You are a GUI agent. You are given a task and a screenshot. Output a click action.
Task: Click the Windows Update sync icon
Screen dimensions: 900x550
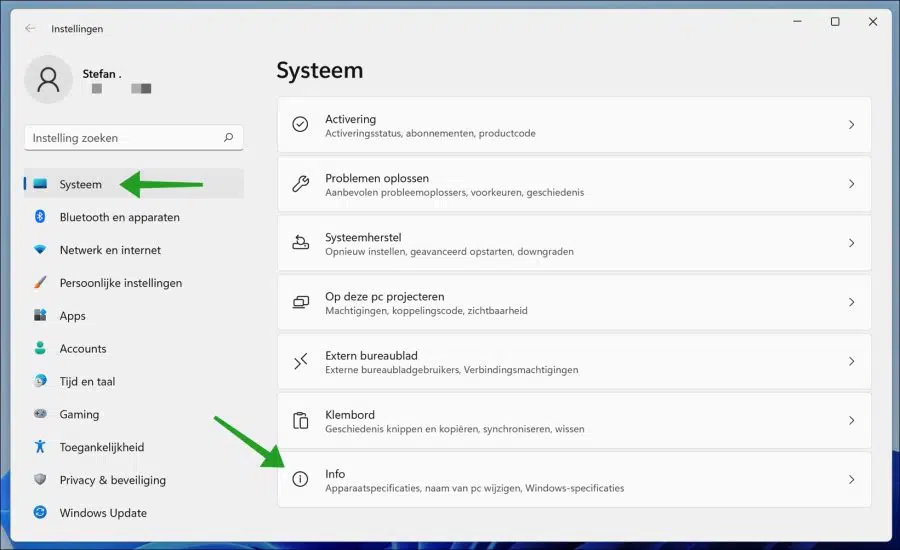point(40,512)
